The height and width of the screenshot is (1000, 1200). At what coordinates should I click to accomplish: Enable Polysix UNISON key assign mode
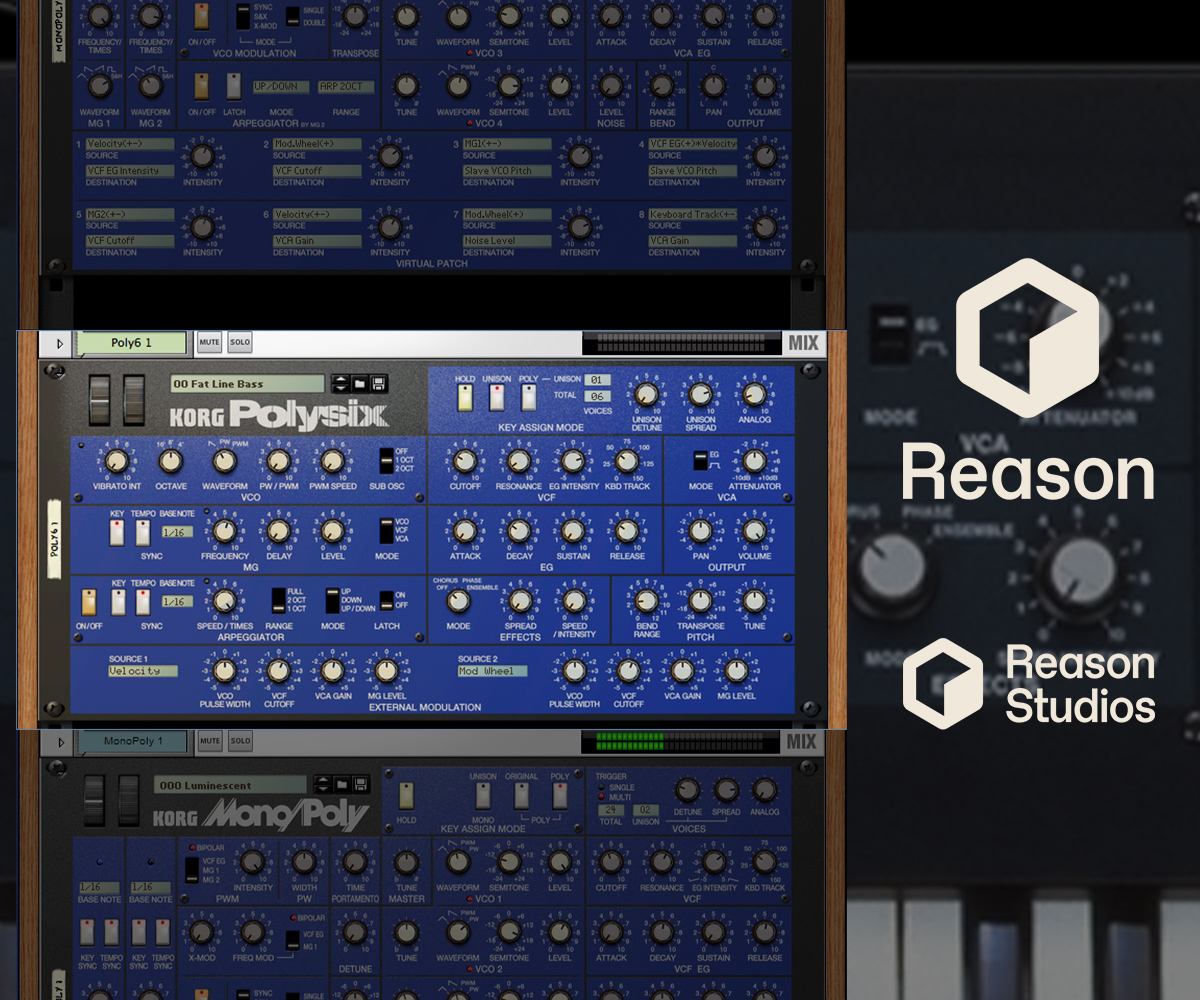pos(497,398)
